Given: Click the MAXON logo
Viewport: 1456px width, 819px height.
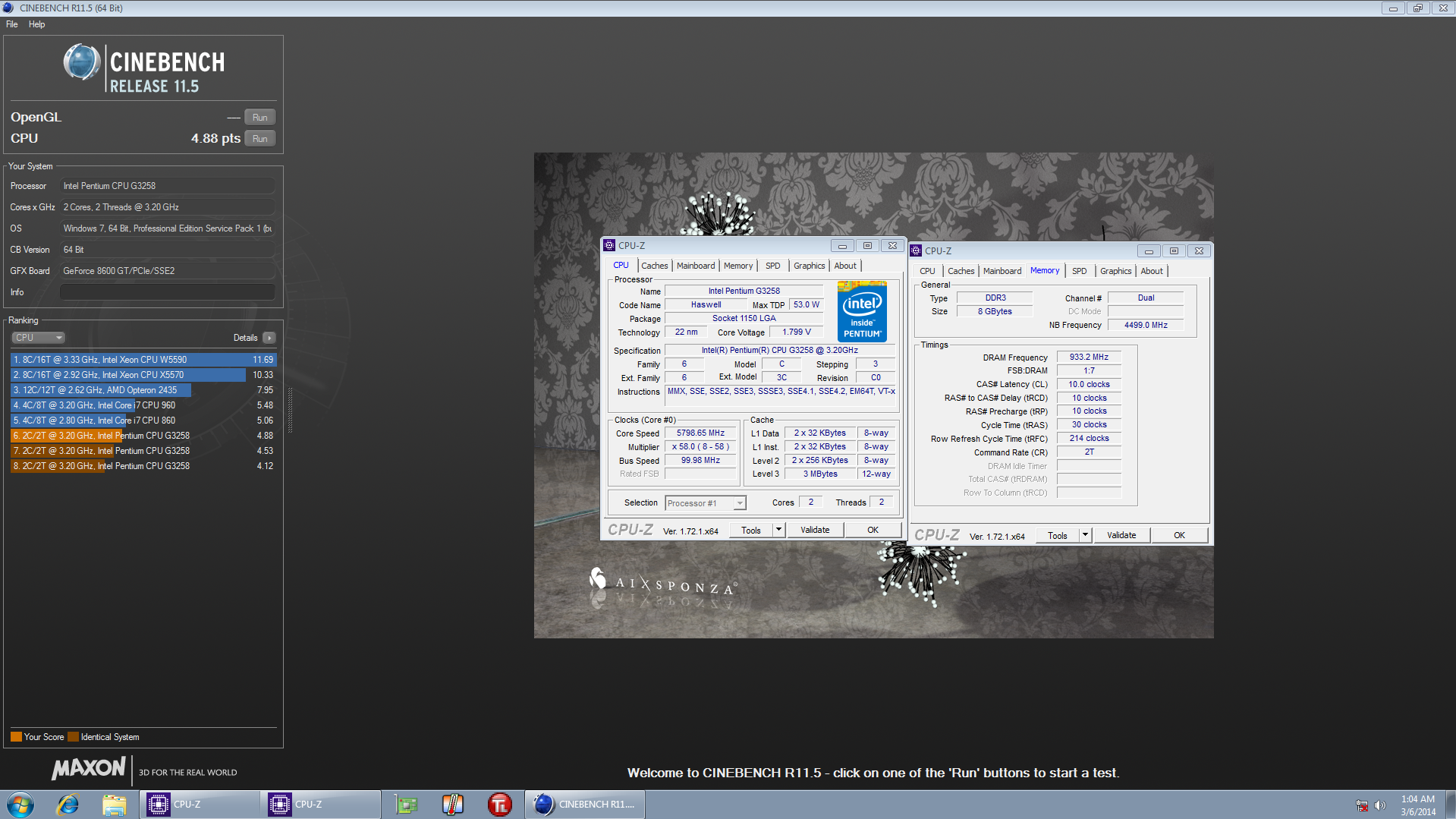Looking at the screenshot, I should [89, 768].
